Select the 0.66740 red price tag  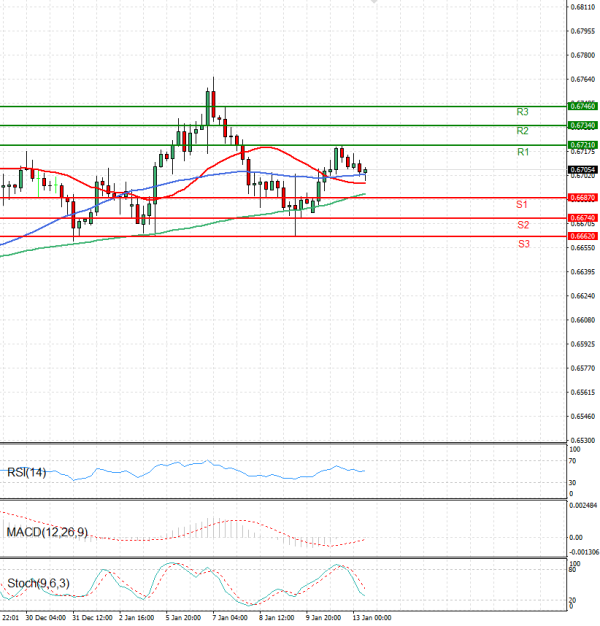[x=582, y=217]
